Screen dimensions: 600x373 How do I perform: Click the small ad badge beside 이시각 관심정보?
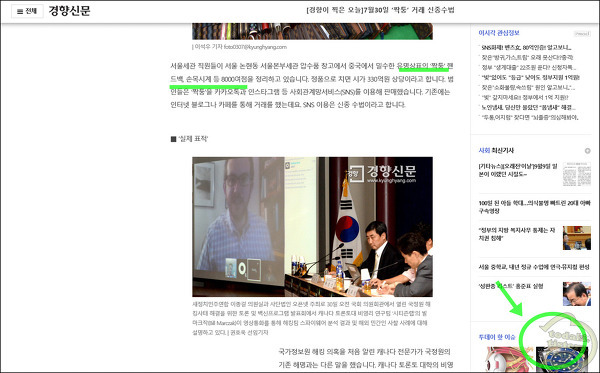coord(582,34)
